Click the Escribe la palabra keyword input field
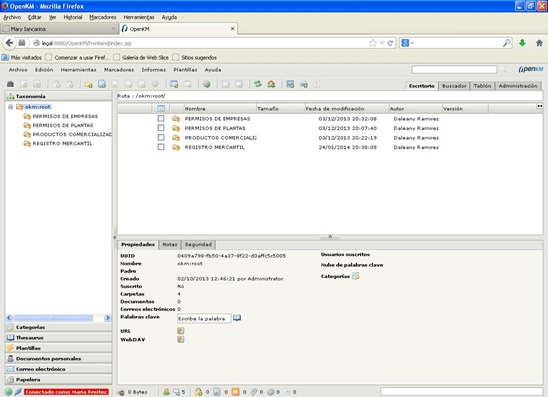 204,318
